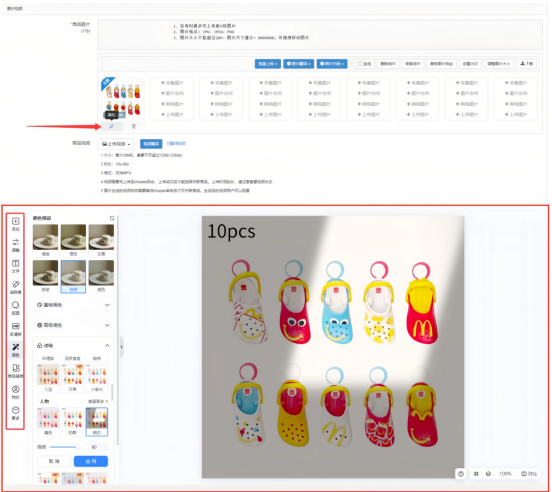Click the filter intensity (强度) slider

point(65,447)
